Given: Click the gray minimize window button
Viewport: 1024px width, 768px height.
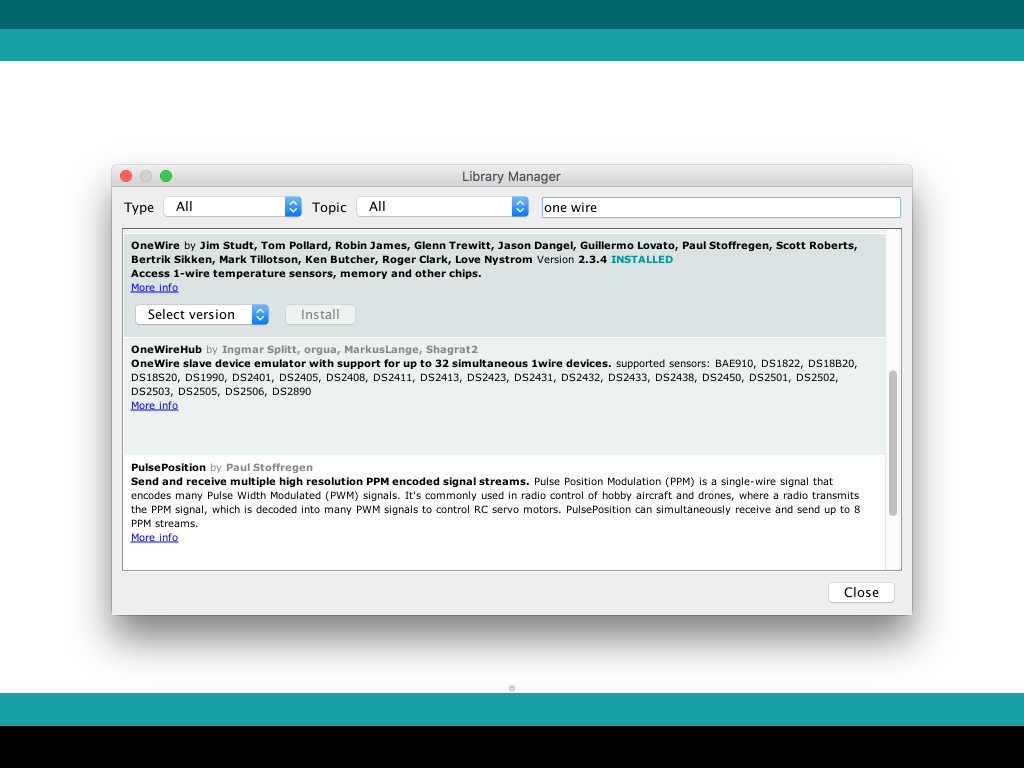Looking at the screenshot, I should (146, 176).
